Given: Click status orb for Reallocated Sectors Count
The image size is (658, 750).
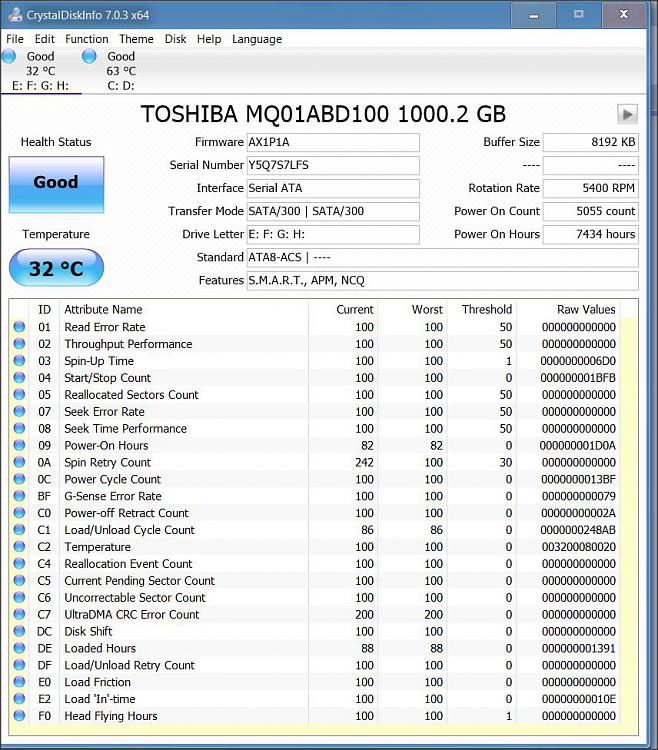Looking at the screenshot, I should 19,394.
